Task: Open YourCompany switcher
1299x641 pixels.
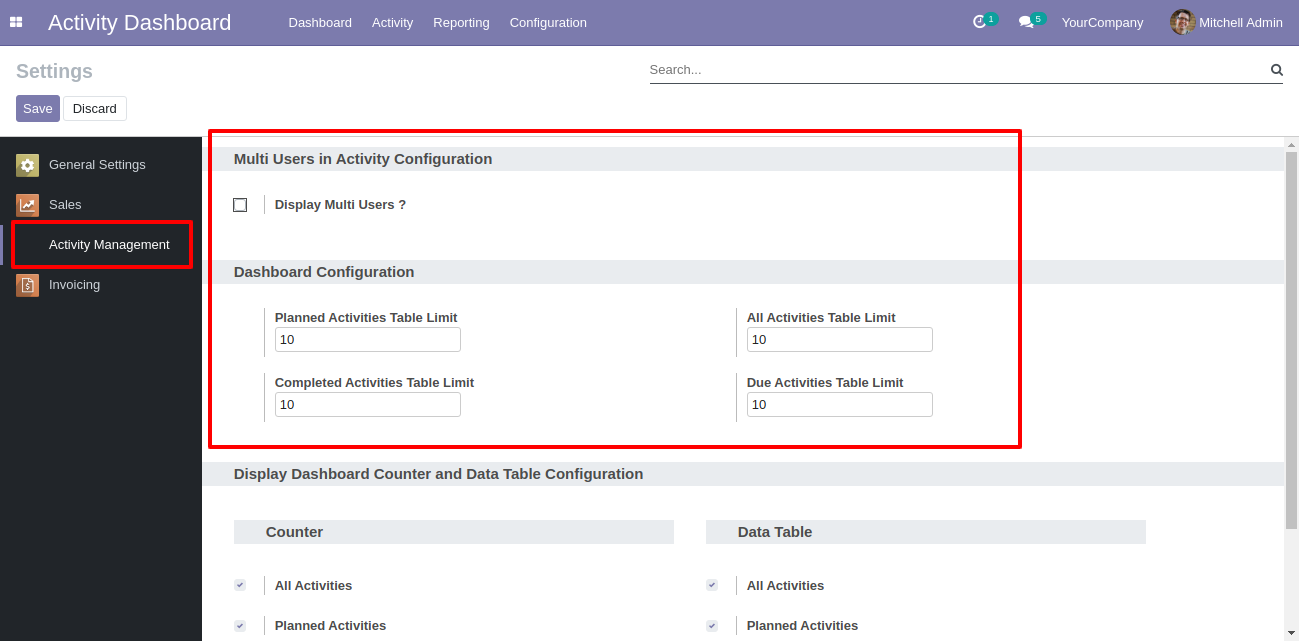Action: point(1102,22)
